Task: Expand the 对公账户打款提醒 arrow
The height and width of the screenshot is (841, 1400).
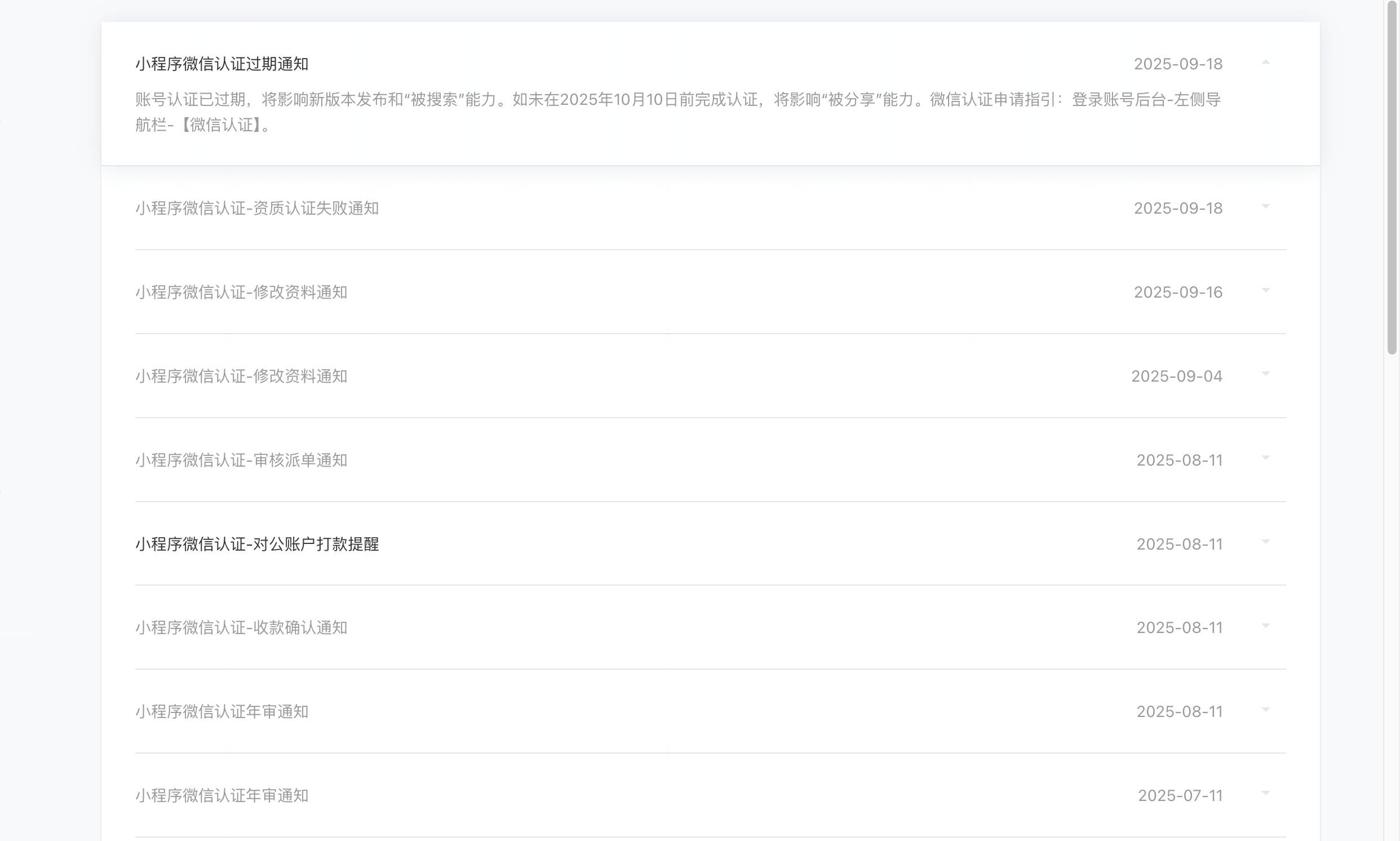Action: (1265, 542)
